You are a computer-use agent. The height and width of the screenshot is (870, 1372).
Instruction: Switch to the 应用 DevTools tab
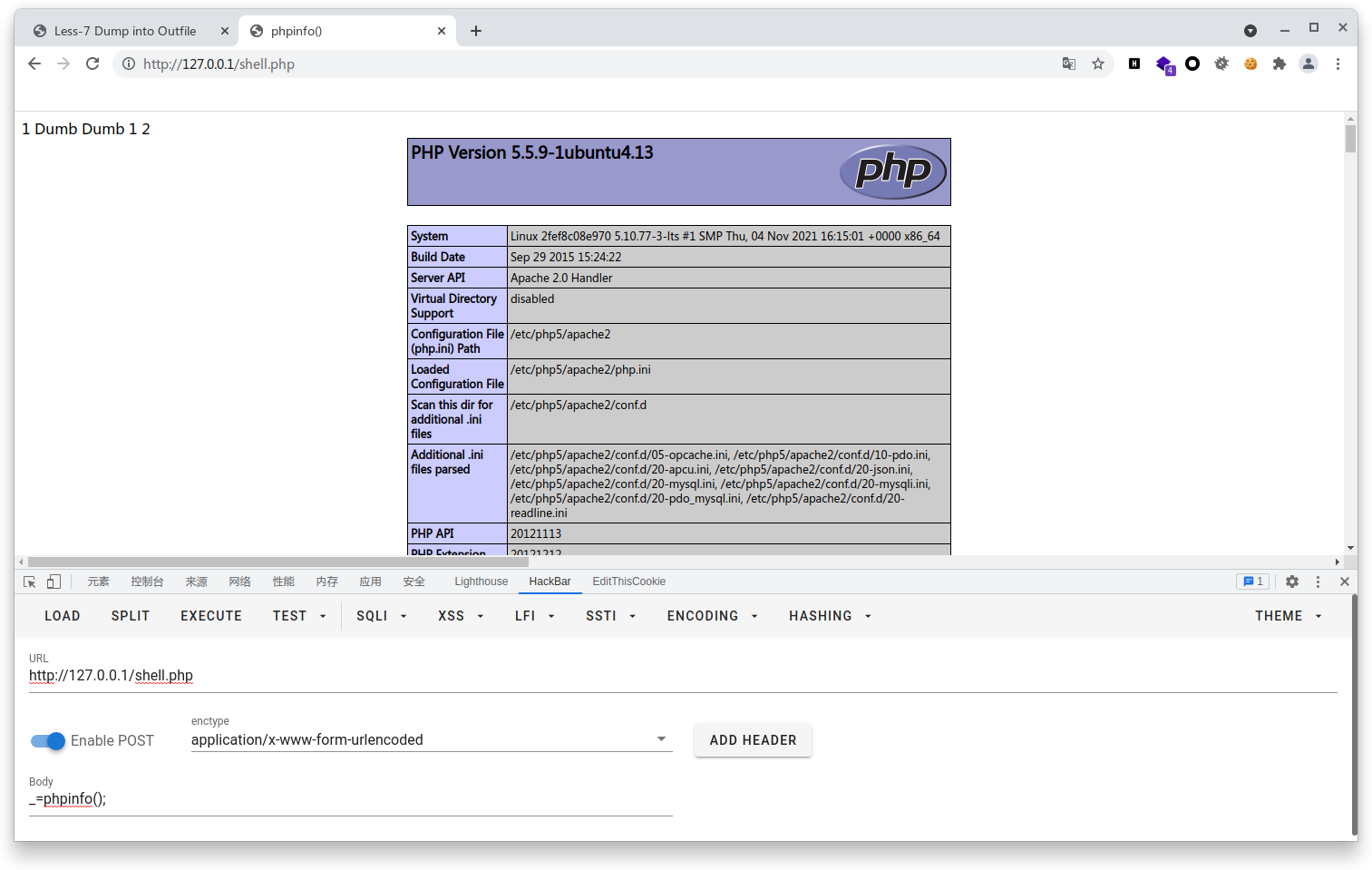click(371, 582)
